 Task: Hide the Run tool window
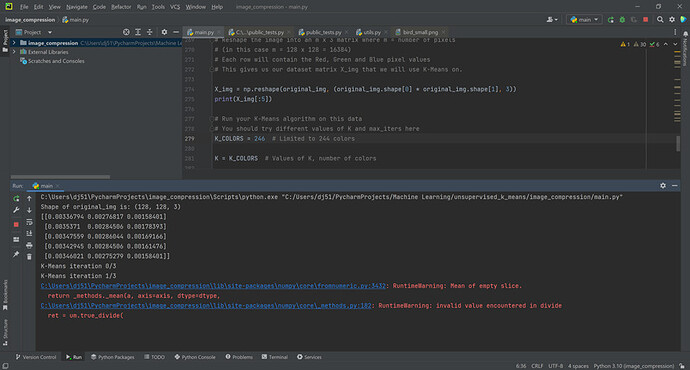[675, 186]
